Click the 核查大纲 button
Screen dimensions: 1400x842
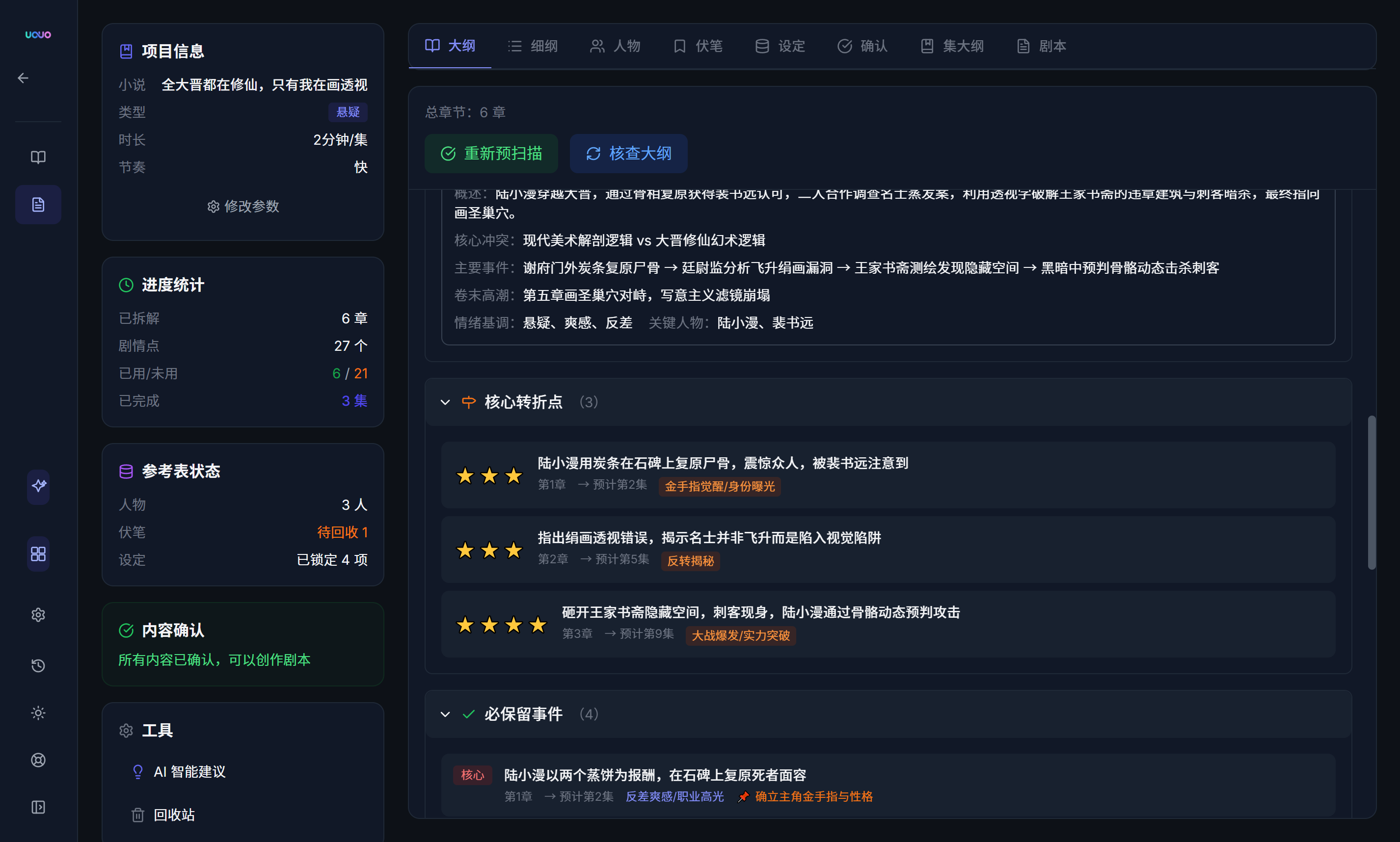pos(628,154)
